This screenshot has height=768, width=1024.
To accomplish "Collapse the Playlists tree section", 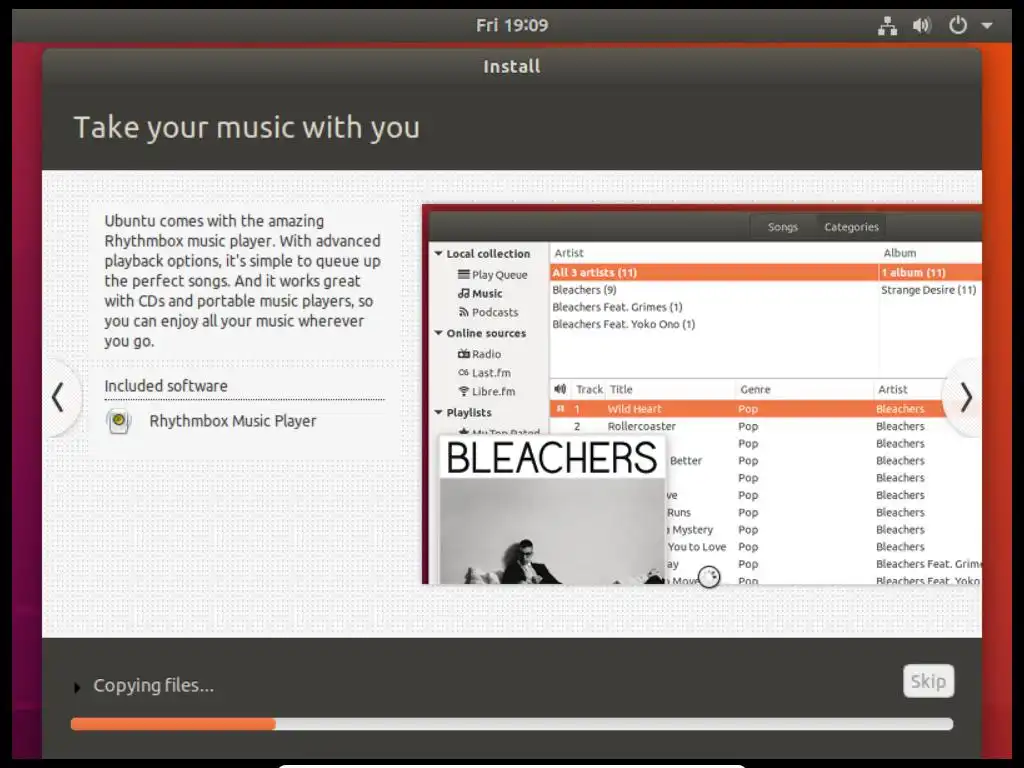I will click(439, 413).
